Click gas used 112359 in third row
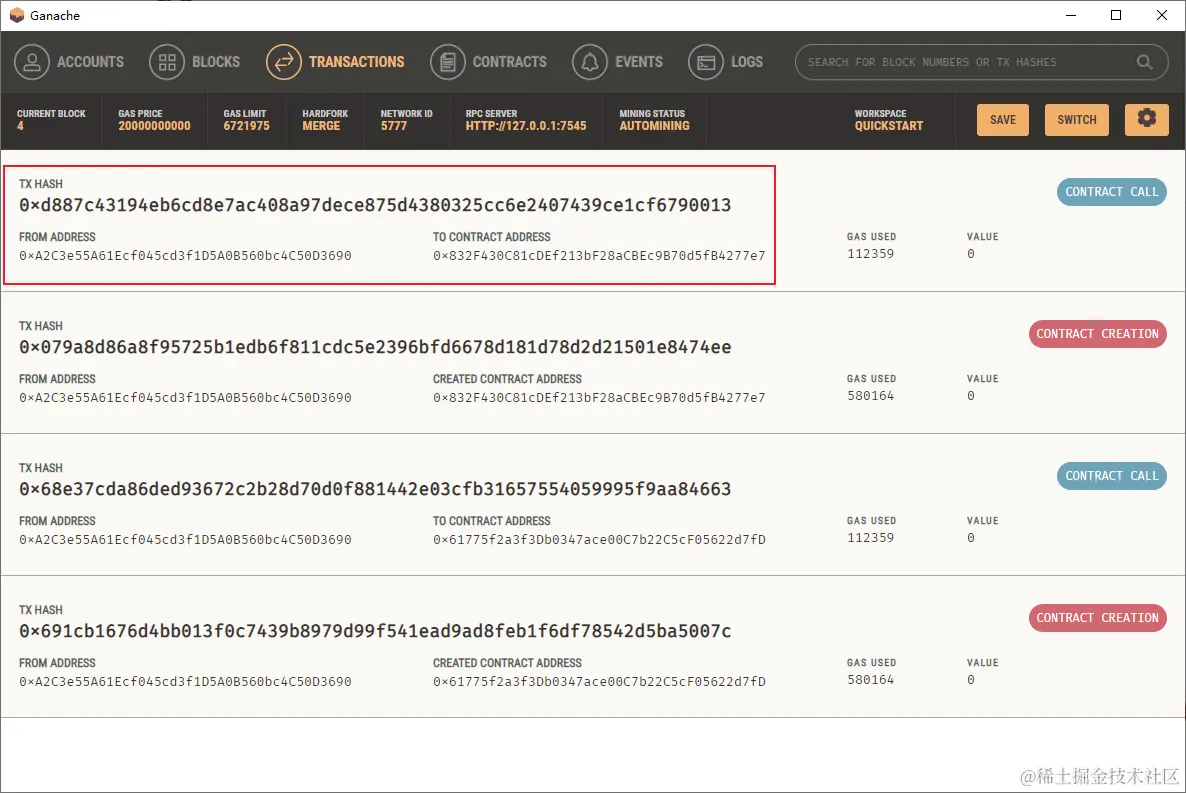1186x793 pixels. (871, 538)
